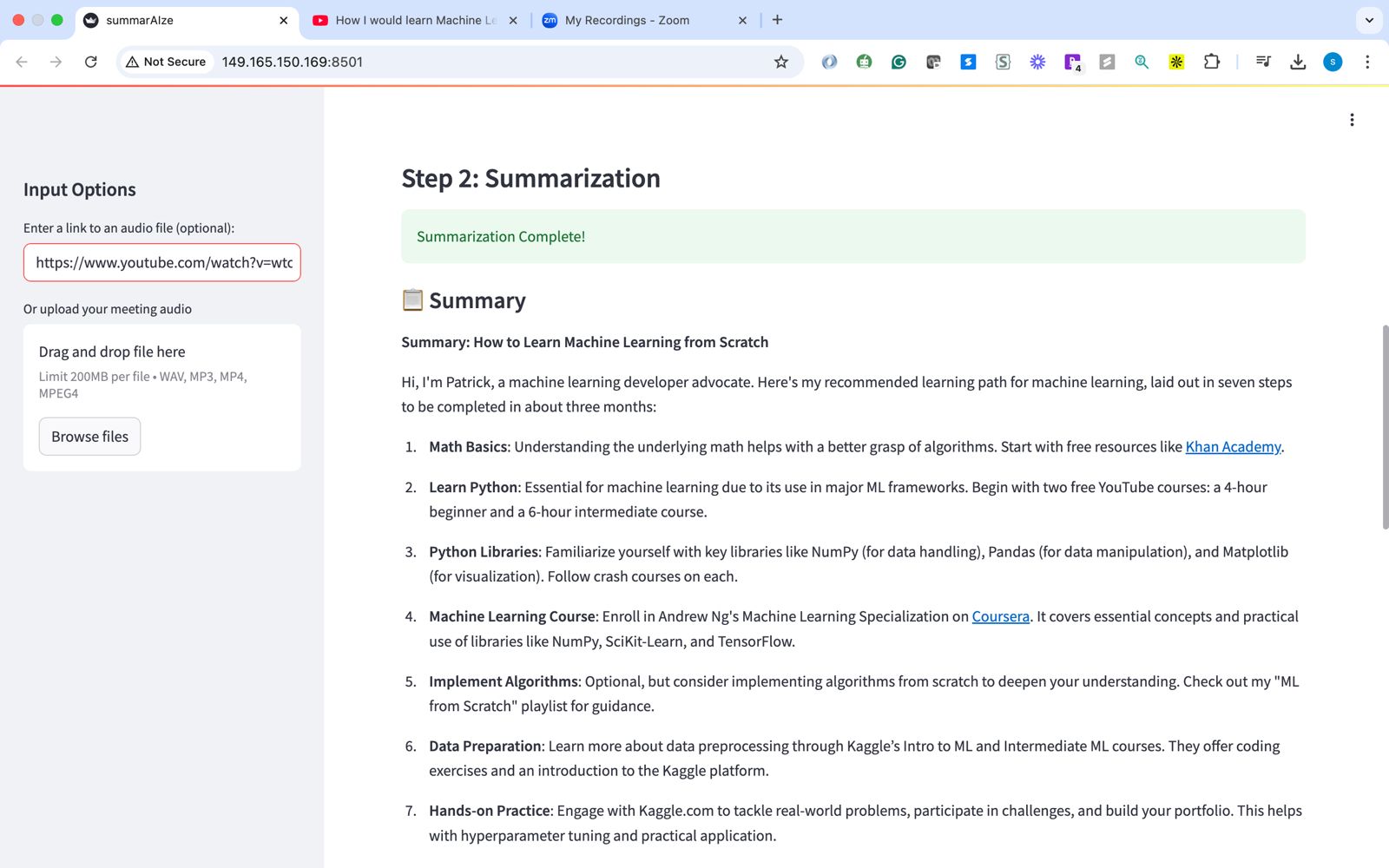This screenshot has height=868, width=1389.
Task: Close the My Recordings - Zoom tab
Action: (742, 20)
